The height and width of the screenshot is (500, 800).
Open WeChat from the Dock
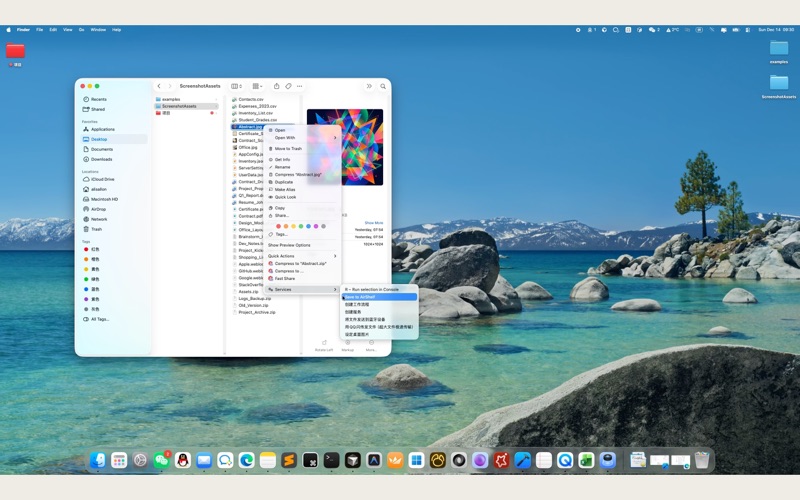click(x=162, y=460)
